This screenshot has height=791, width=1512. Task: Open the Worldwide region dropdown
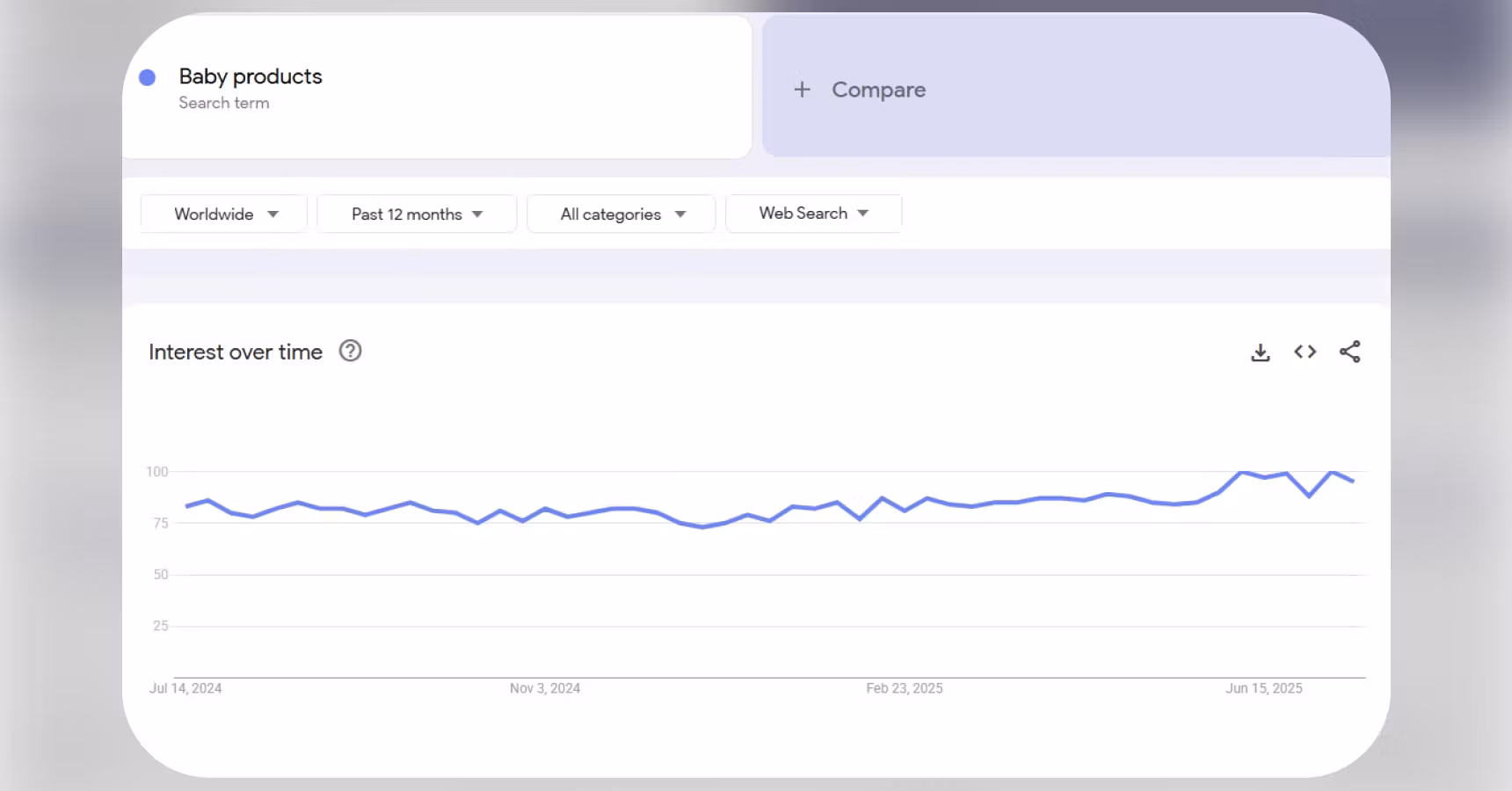[224, 214]
